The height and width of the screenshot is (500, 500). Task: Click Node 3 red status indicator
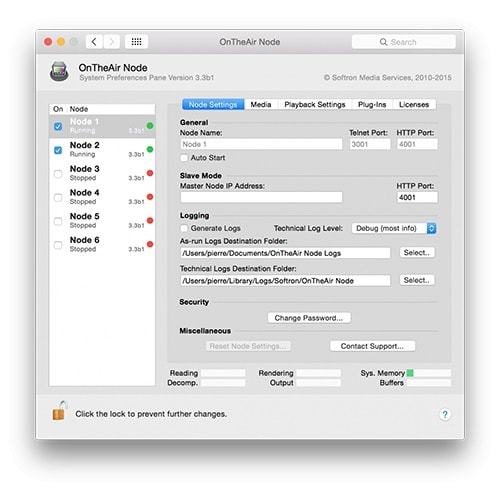pyautogui.click(x=150, y=173)
